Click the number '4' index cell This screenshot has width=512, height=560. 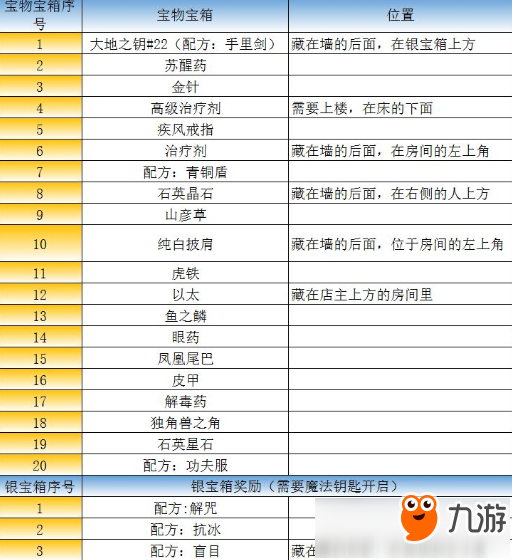tap(41, 108)
